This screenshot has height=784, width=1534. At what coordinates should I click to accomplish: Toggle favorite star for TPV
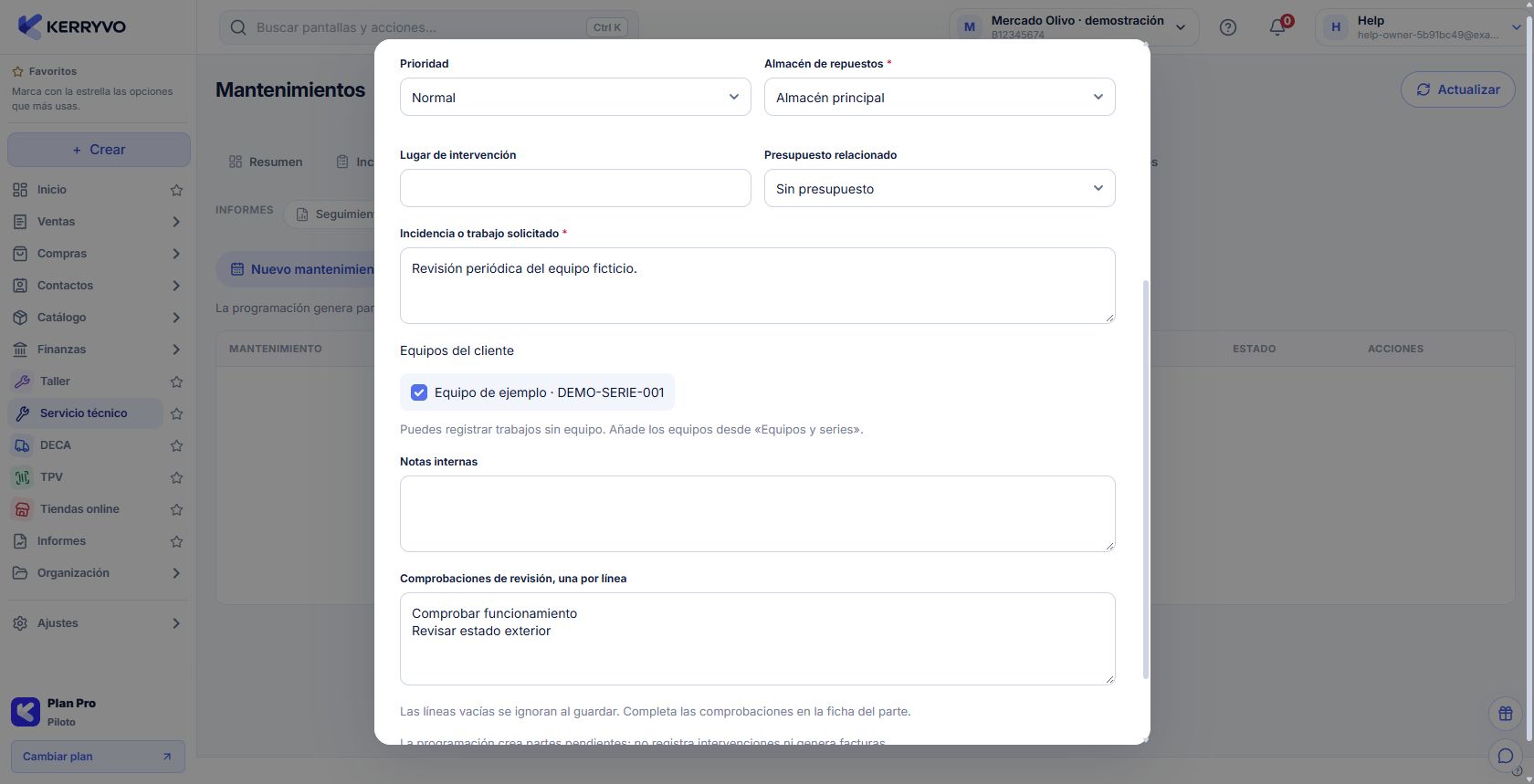(176, 477)
